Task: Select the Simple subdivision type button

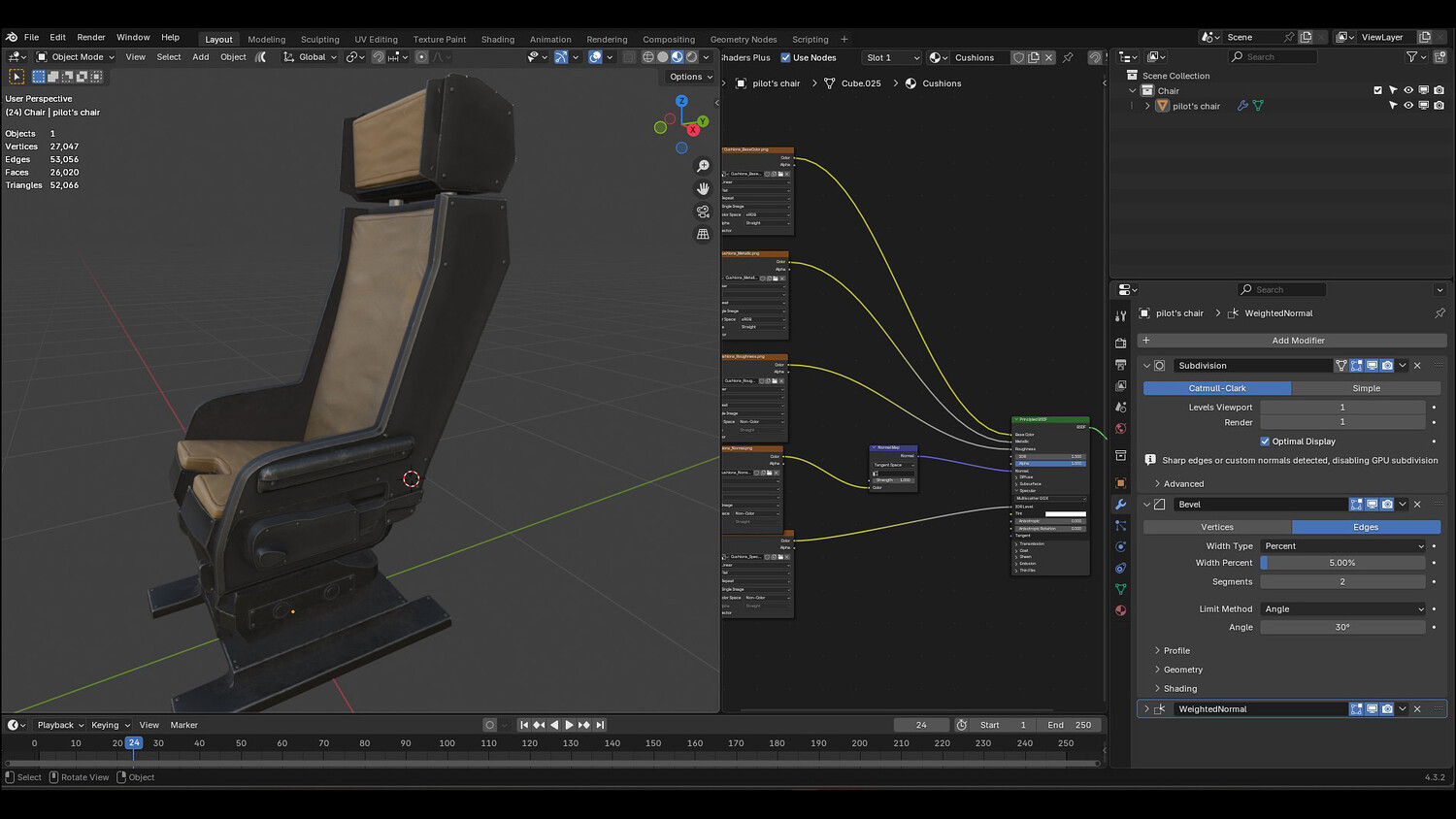Action: (1366, 388)
